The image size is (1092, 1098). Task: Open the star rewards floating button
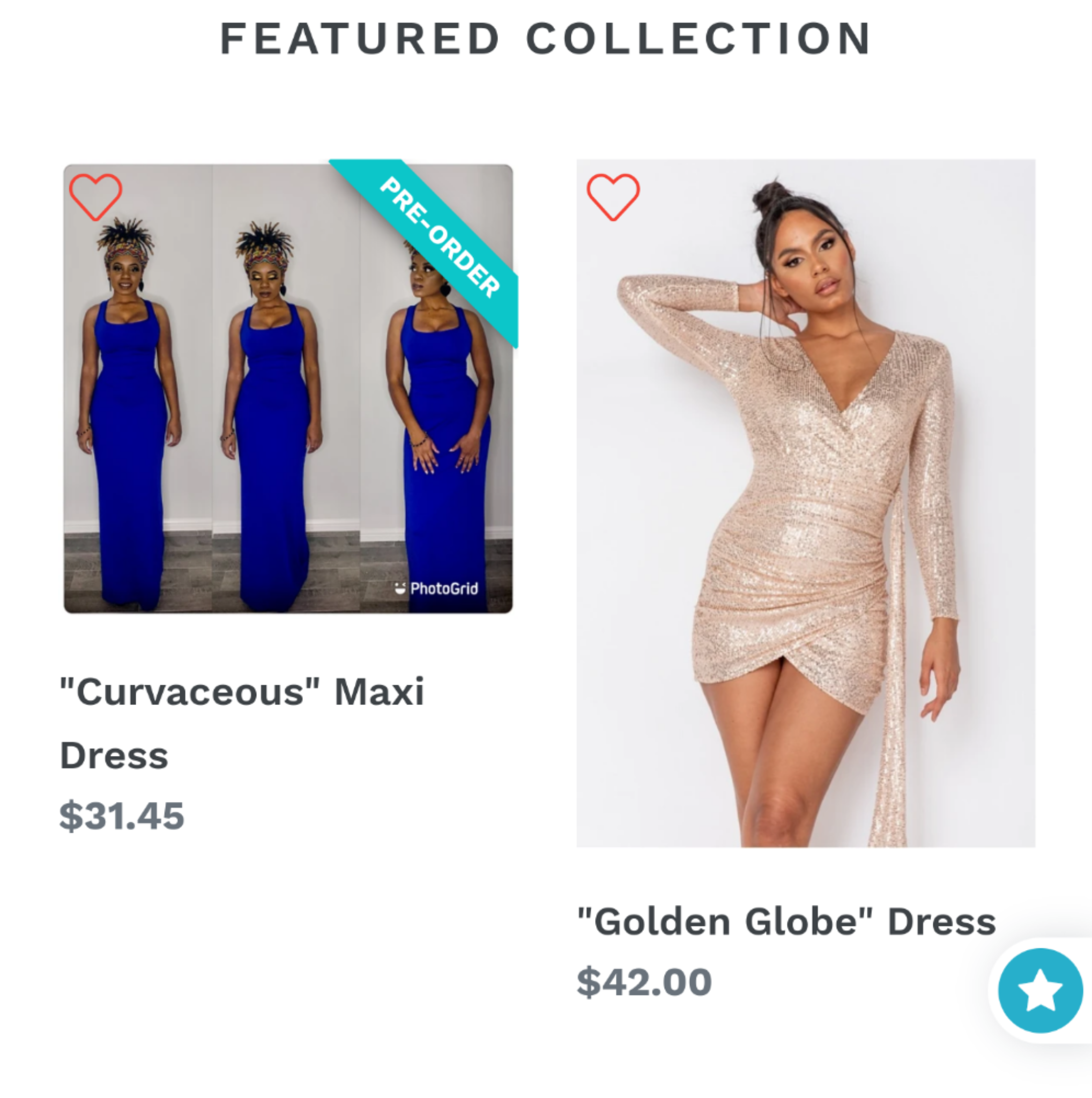1039,991
